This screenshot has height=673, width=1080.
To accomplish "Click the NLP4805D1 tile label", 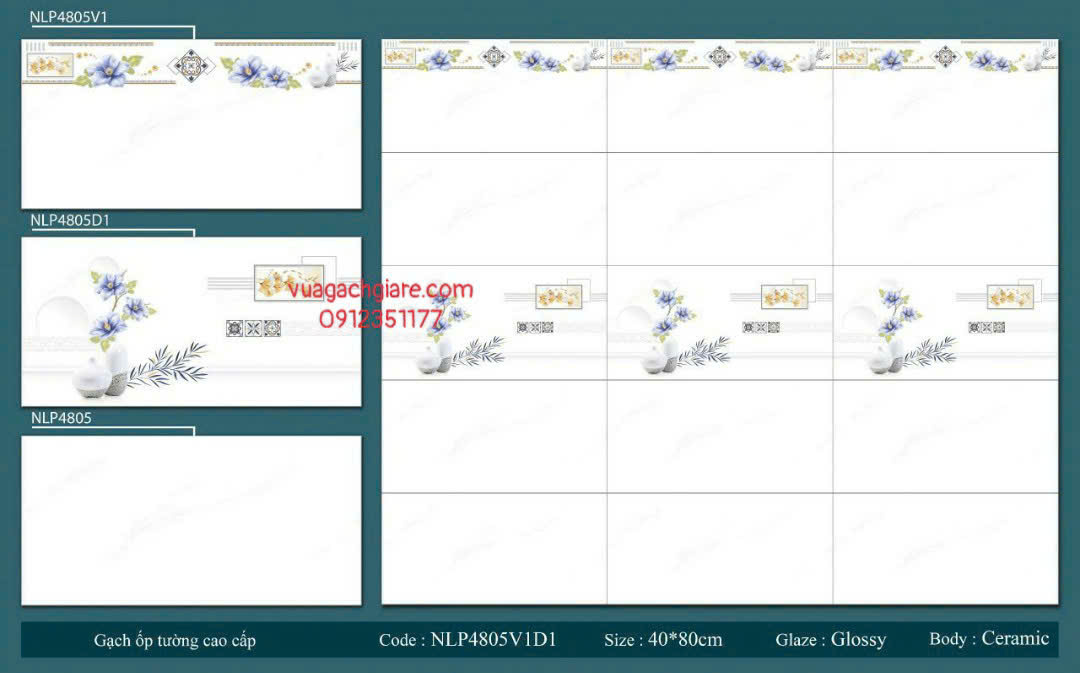I will click(69, 219).
